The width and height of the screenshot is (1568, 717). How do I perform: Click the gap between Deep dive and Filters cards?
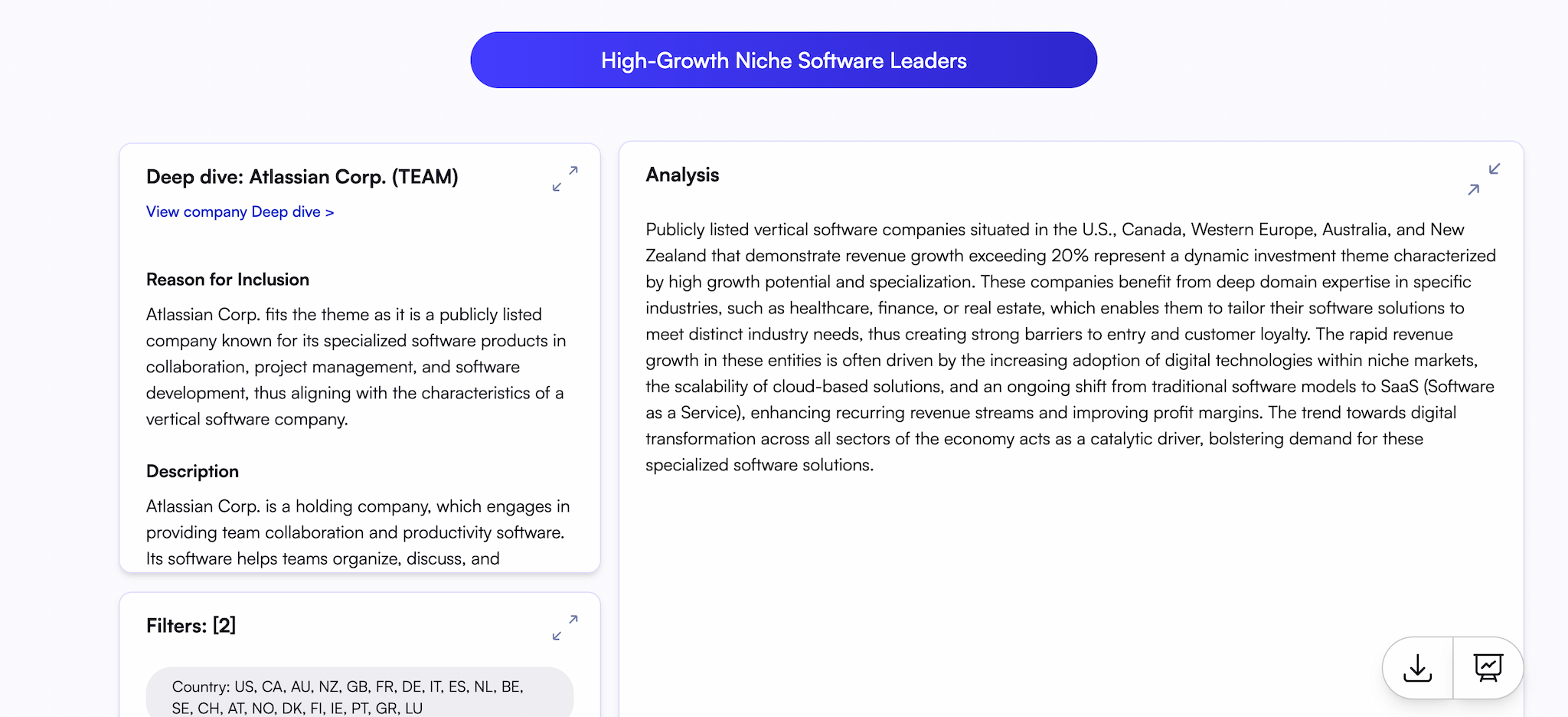click(x=359, y=582)
